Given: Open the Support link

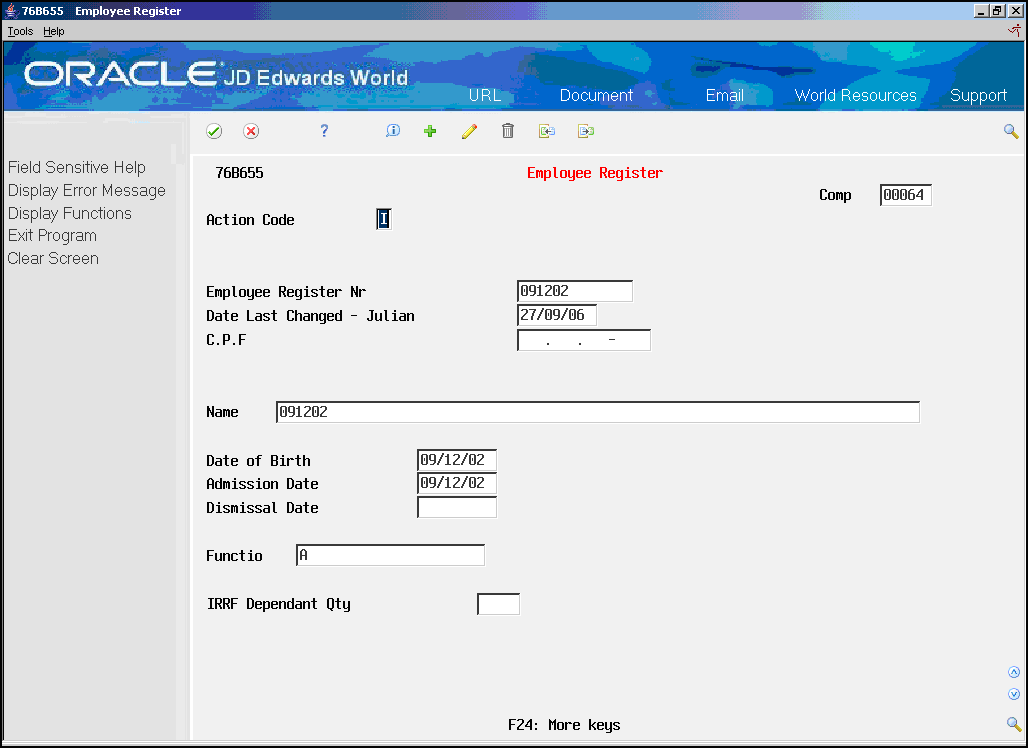Looking at the screenshot, I should [x=978, y=96].
